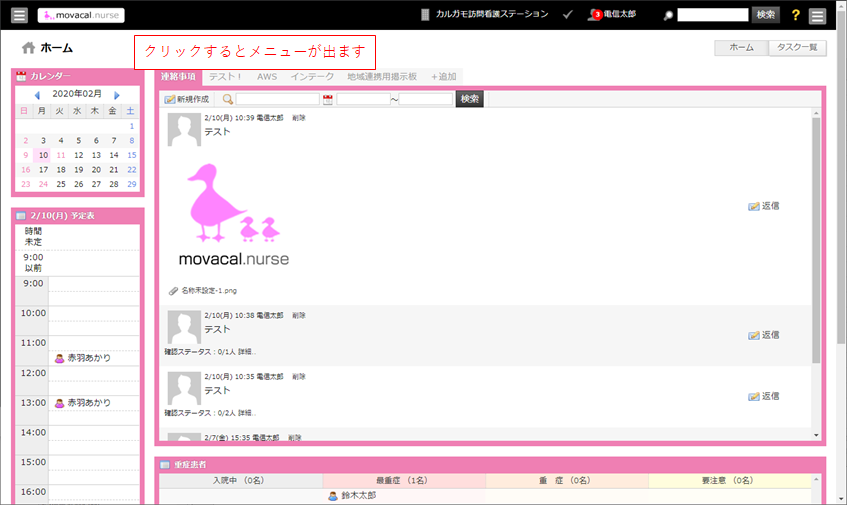Click the message keyword search field
Viewport: 847px width, 505px height.
click(x=277, y=99)
